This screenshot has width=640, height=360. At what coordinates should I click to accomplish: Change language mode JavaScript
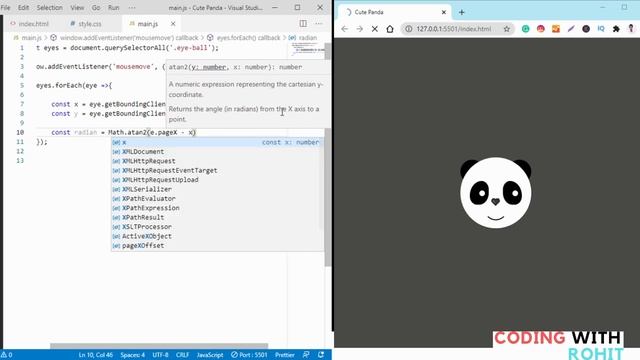(x=210, y=355)
